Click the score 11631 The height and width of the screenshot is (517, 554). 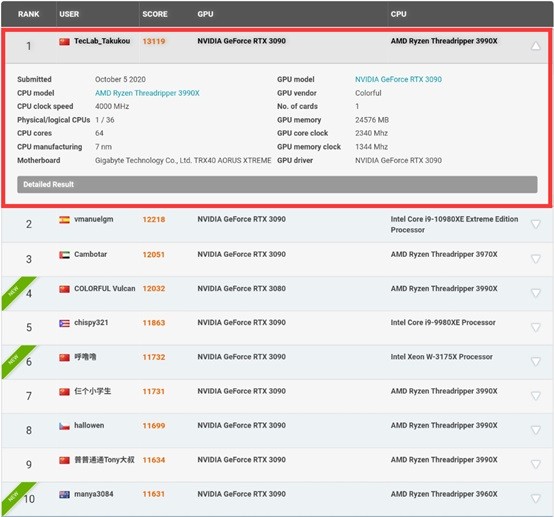coord(154,494)
